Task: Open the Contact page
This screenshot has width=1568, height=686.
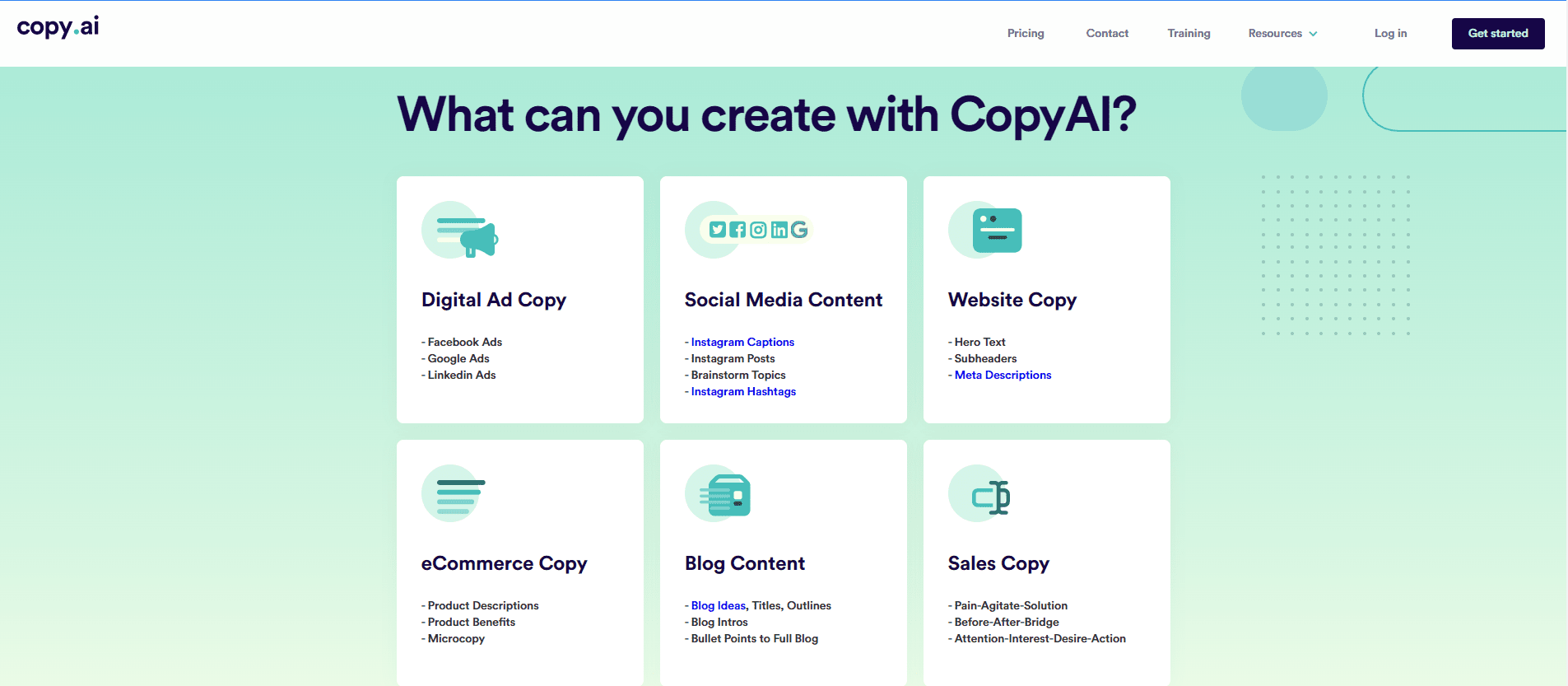Action: (x=1107, y=34)
